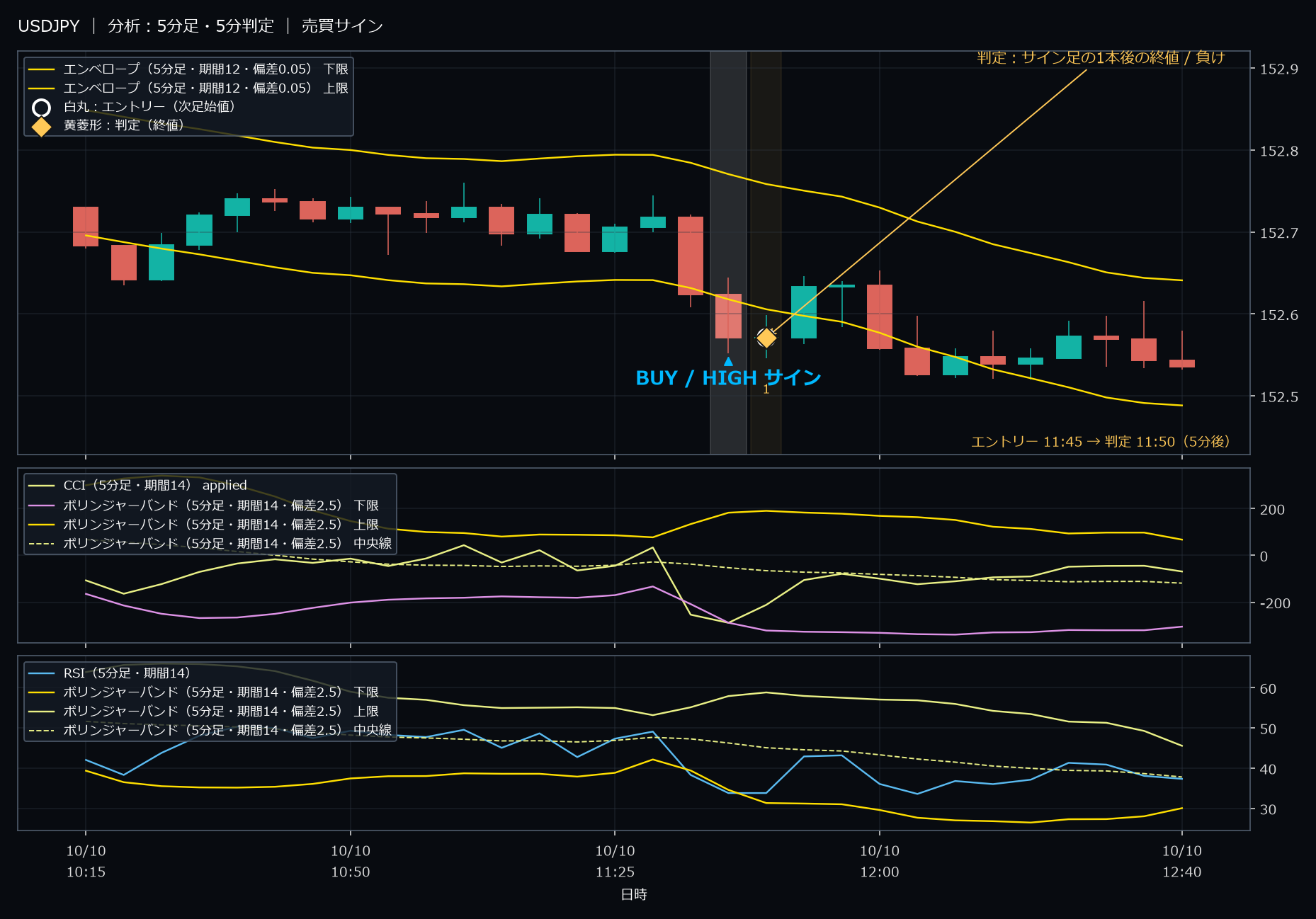Click CCI panel ボリンジャーバンド 下限 legend entry
This screenshot has width=1316, height=919.
(x=204, y=506)
